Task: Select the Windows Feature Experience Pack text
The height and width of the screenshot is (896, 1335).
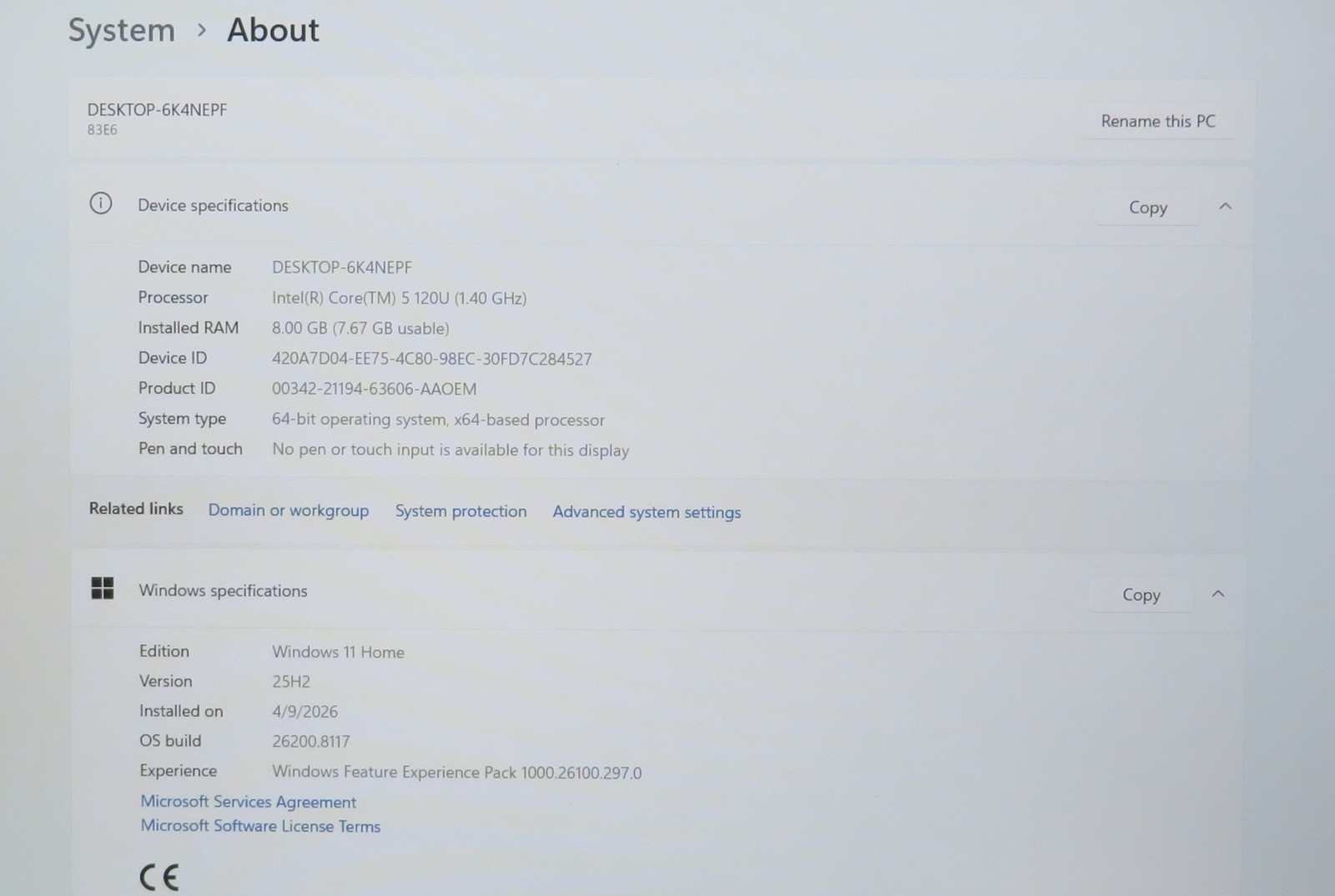Action: point(457,773)
